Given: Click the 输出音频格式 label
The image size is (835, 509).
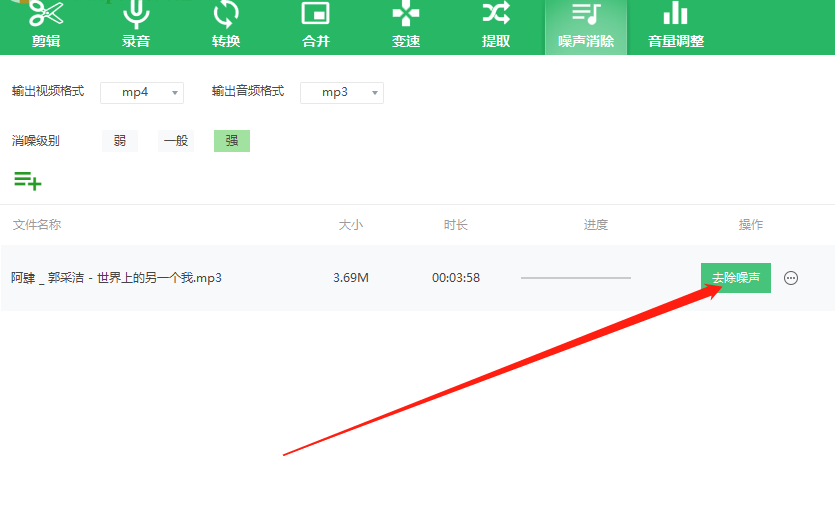Looking at the screenshot, I should [248, 92].
